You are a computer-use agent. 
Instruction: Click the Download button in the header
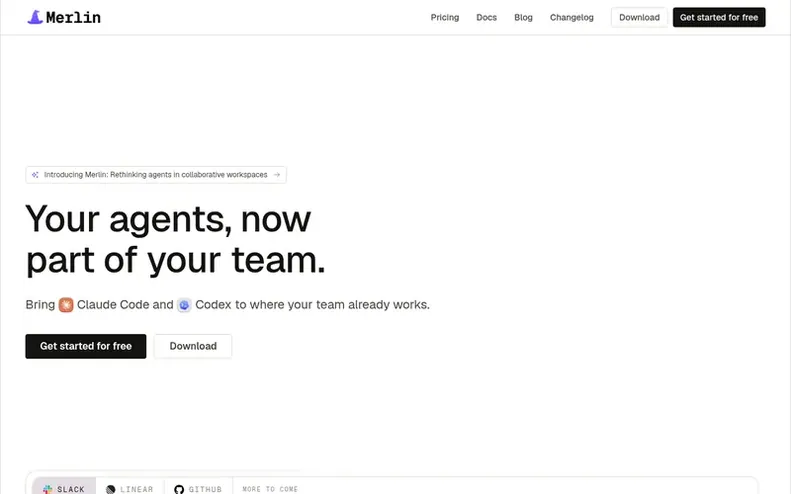click(639, 17)
